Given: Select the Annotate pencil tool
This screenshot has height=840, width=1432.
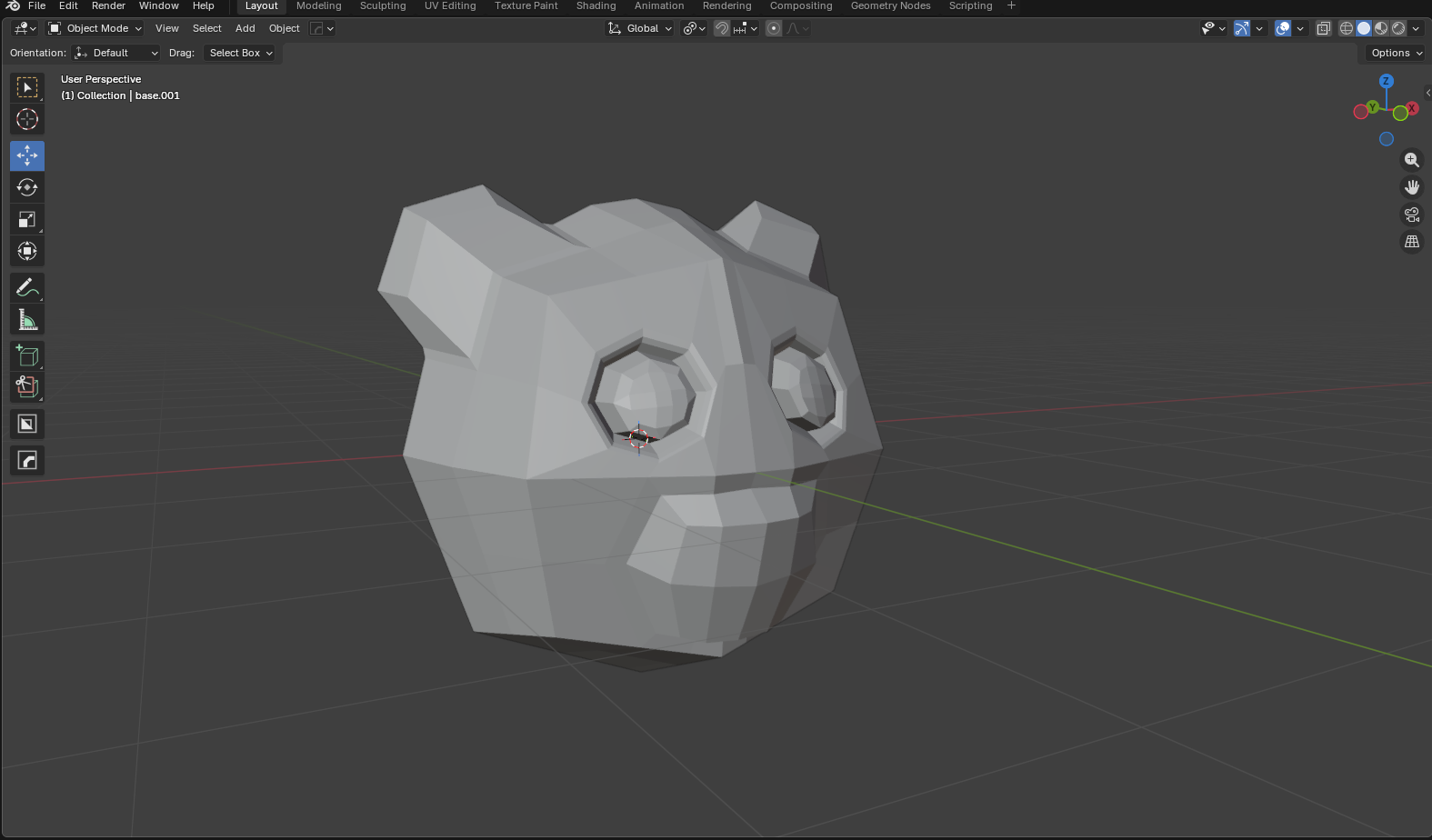Looking at the screenshot, I should click(27, 287).
